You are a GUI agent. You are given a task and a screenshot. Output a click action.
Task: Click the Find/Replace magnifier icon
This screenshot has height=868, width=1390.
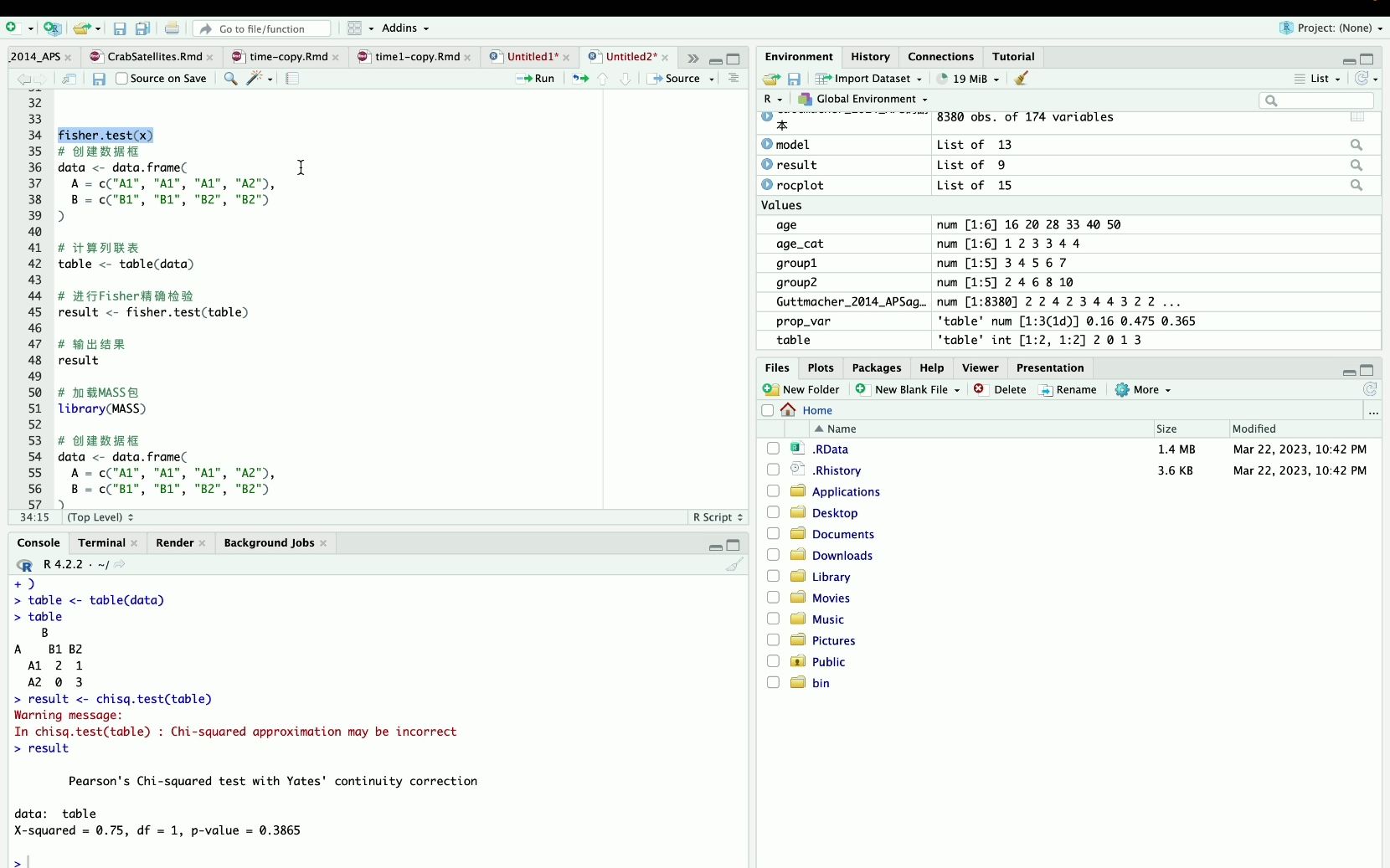pyautogui.click(x=230, y=79)
